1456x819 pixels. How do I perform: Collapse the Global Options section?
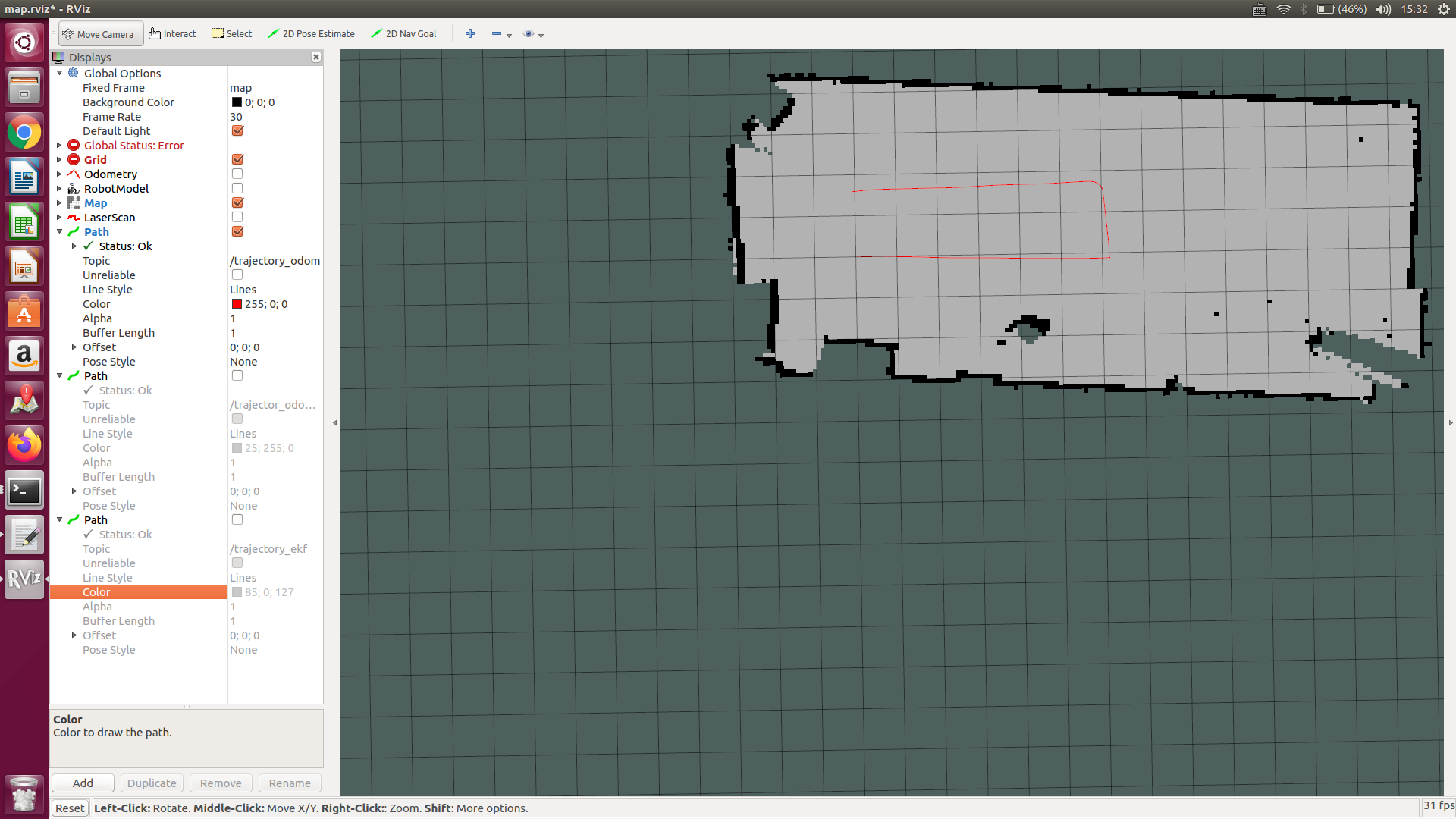[59, 74]
